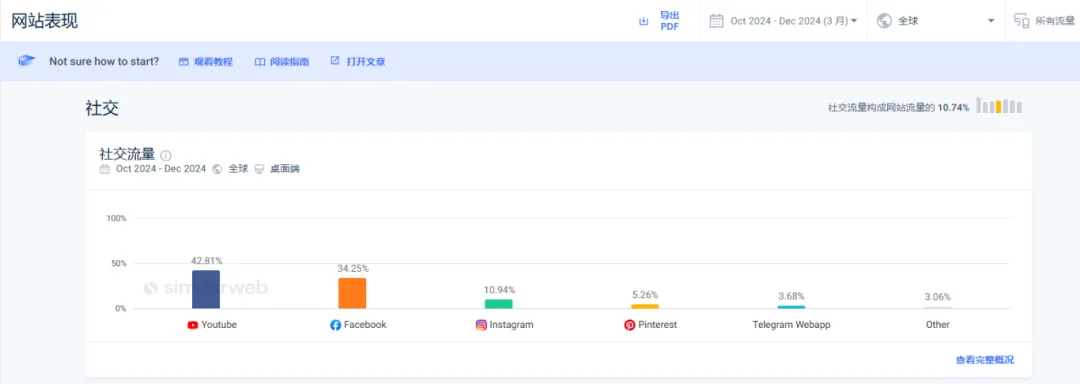Open the 打开文章 link
The height and width of the screenshot is (384, 1080).
[x=357, y=61]
